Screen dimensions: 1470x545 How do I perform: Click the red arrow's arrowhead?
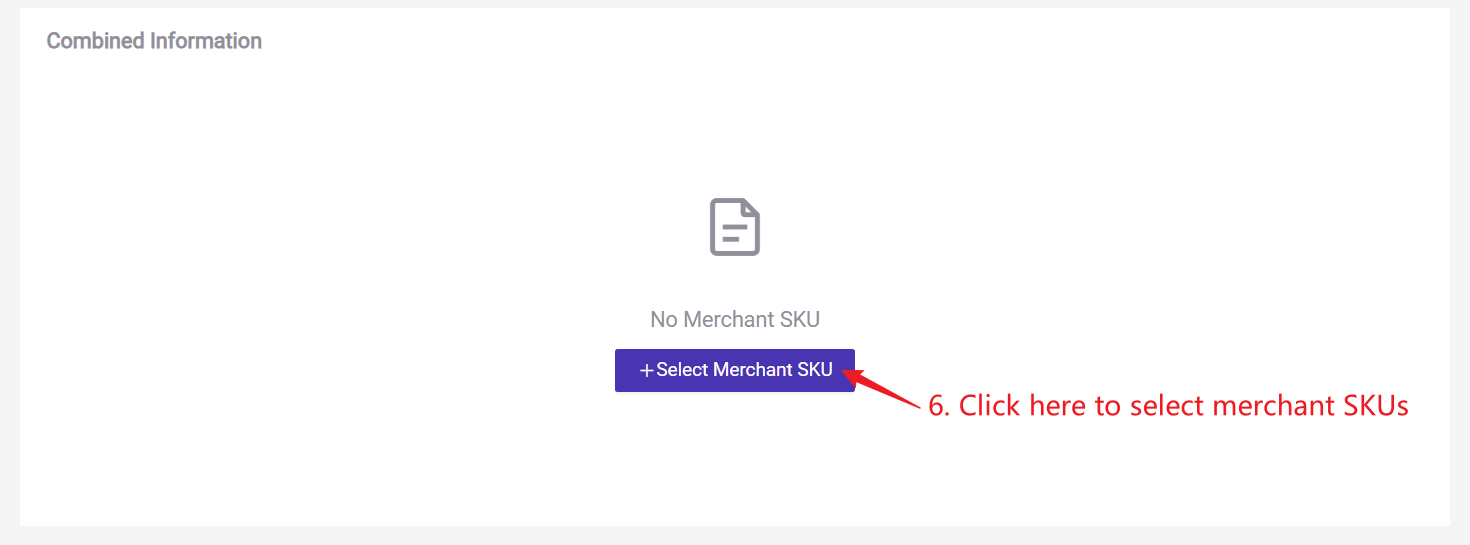(x=851, y=374)
